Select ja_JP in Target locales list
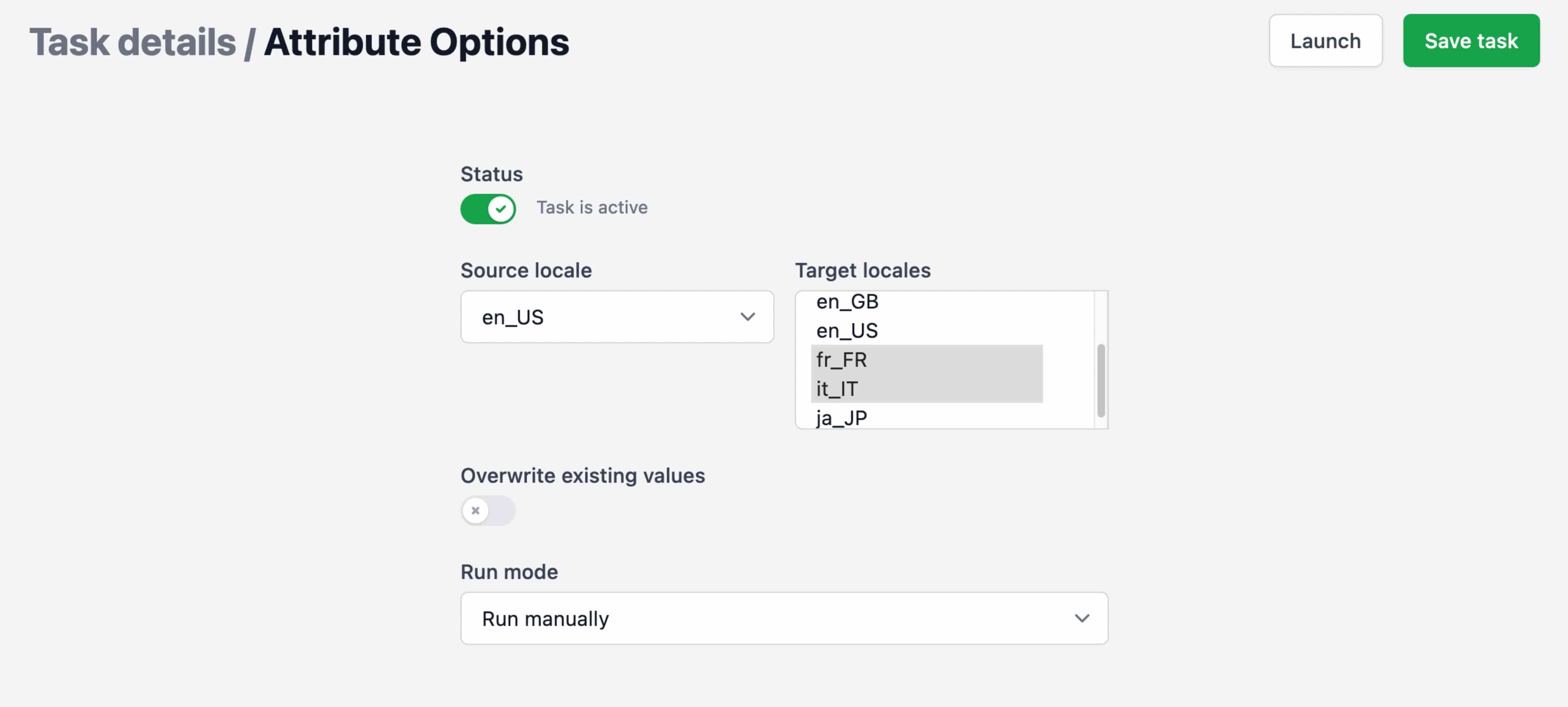The height and width of the screenshot is (707, 1568). [x=841, y=418]
